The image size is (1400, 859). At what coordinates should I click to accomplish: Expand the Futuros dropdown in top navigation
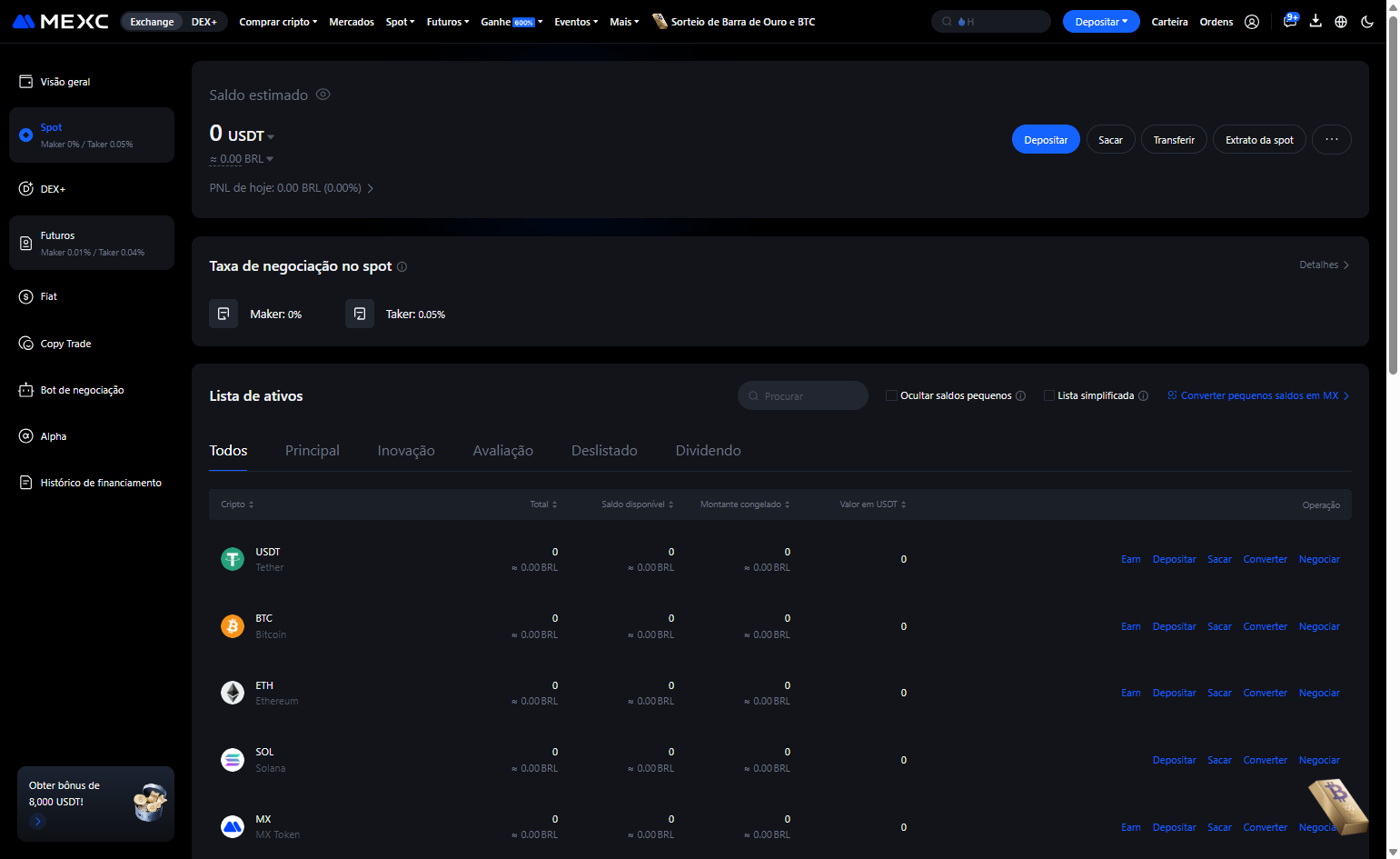tap(448, 22)
